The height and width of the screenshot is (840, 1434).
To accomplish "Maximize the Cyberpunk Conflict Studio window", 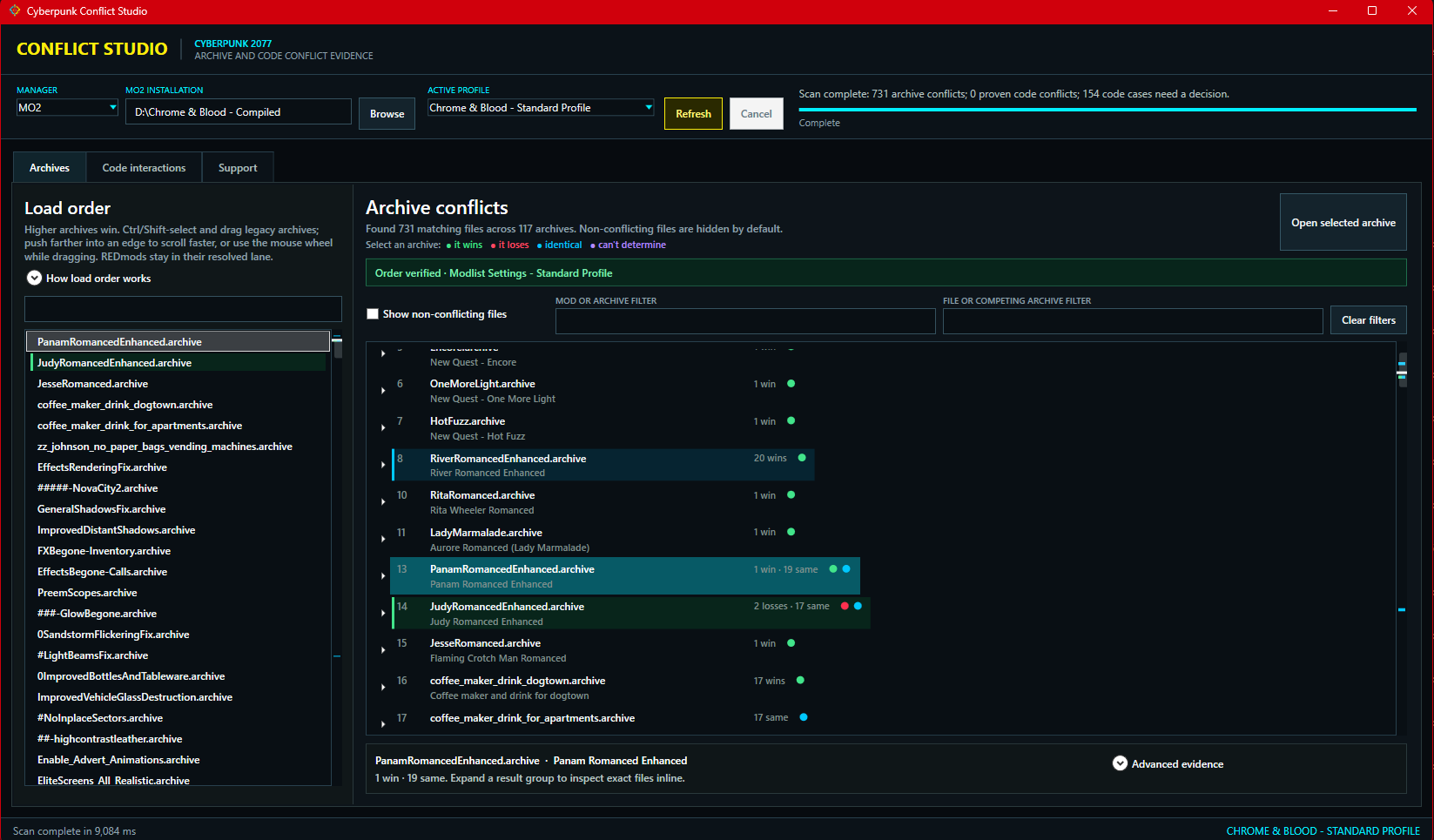I will tap(1372, 10).
